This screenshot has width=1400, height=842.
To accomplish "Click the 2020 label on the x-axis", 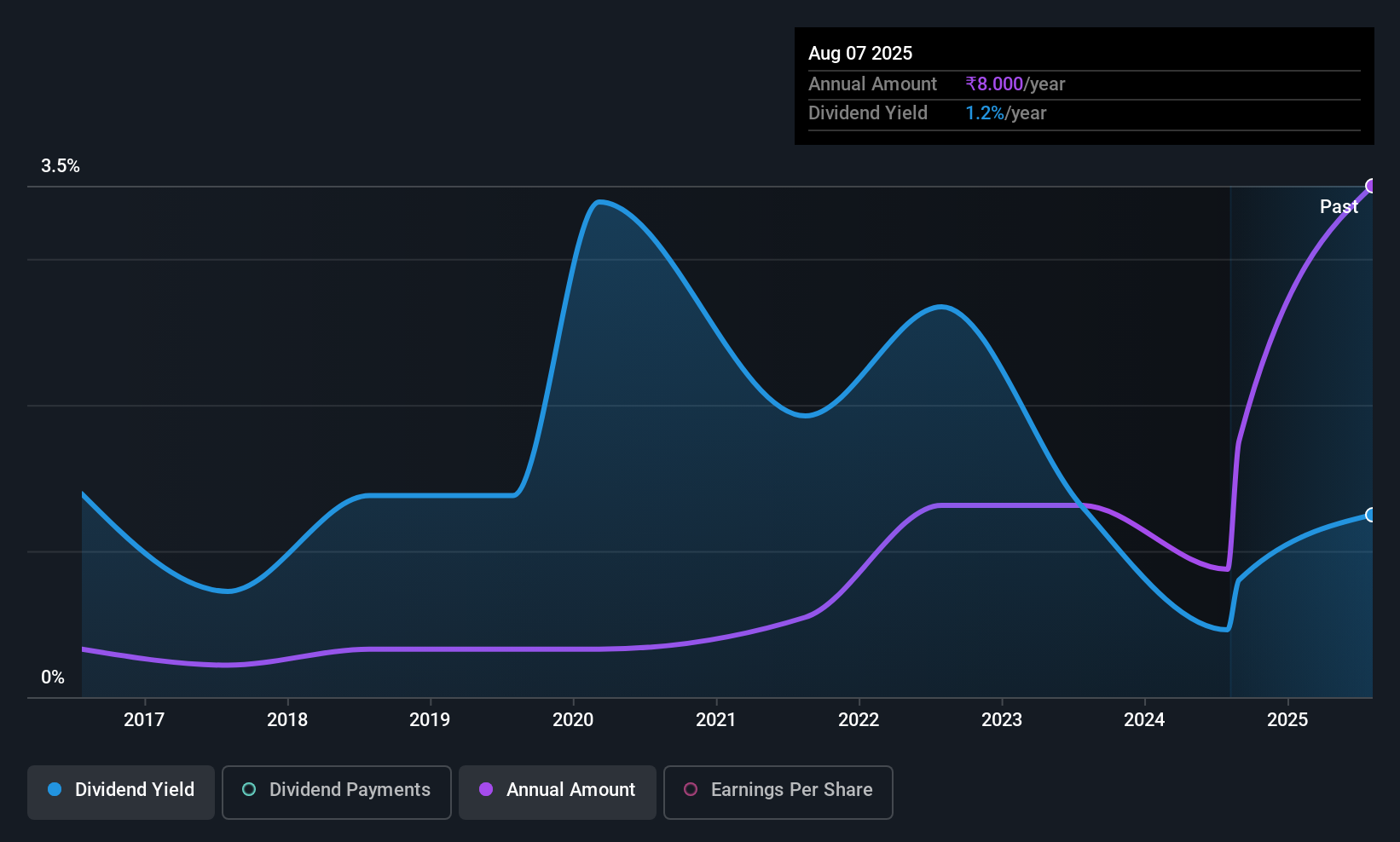I will (573, 719).
